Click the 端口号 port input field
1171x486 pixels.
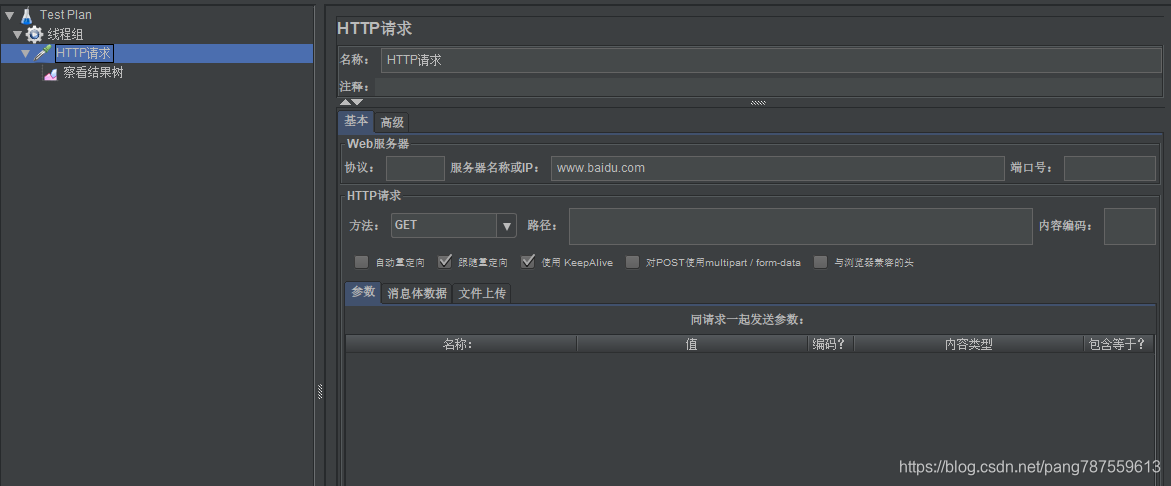(1110, 168)
